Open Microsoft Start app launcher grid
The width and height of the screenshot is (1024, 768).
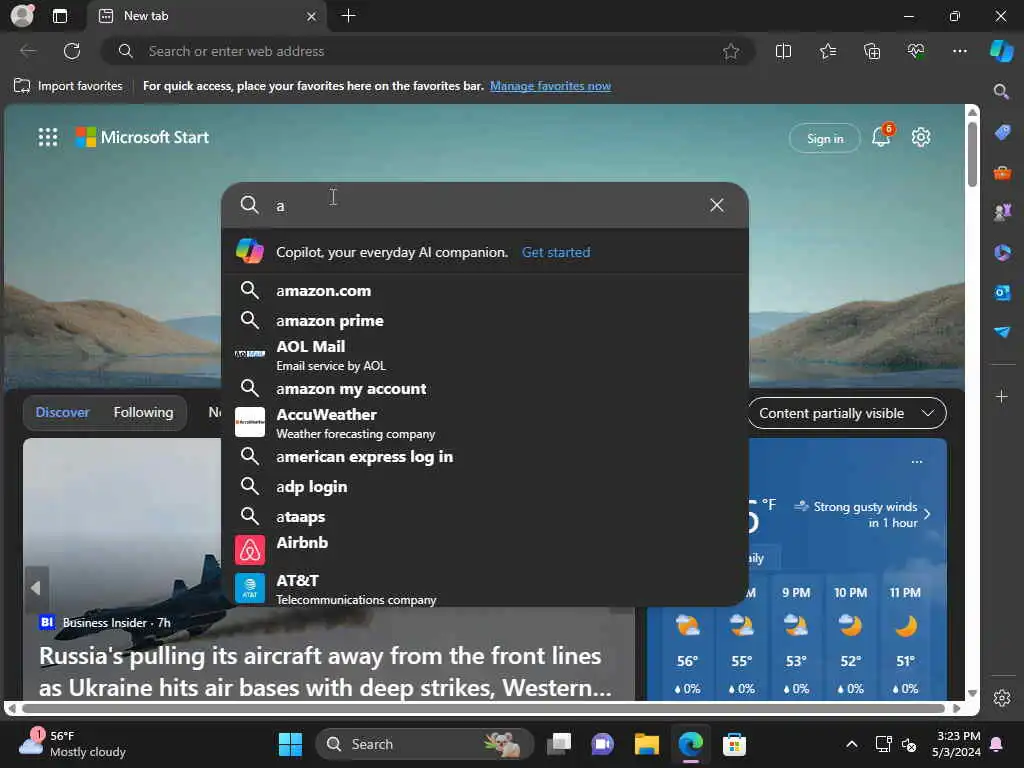(48, 137)
